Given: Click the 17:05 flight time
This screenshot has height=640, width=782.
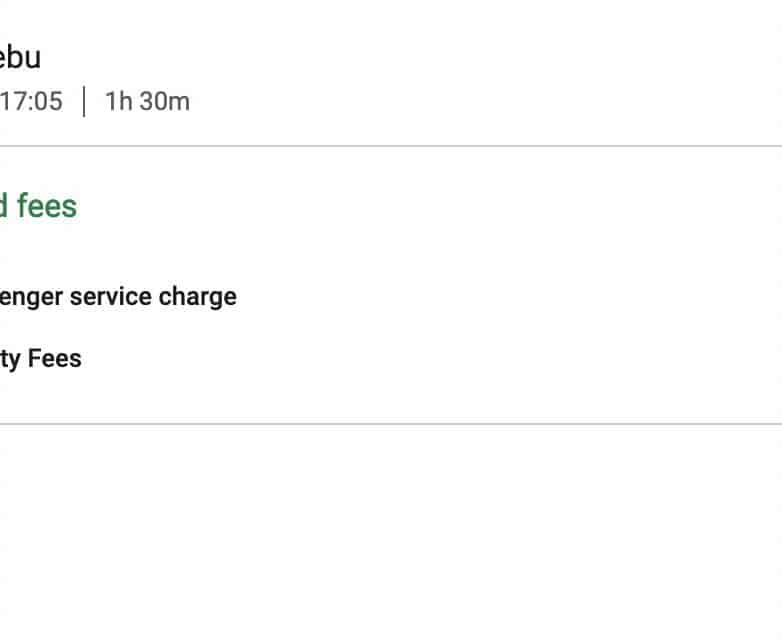Looking at the screenshot, I should (31, 102).
